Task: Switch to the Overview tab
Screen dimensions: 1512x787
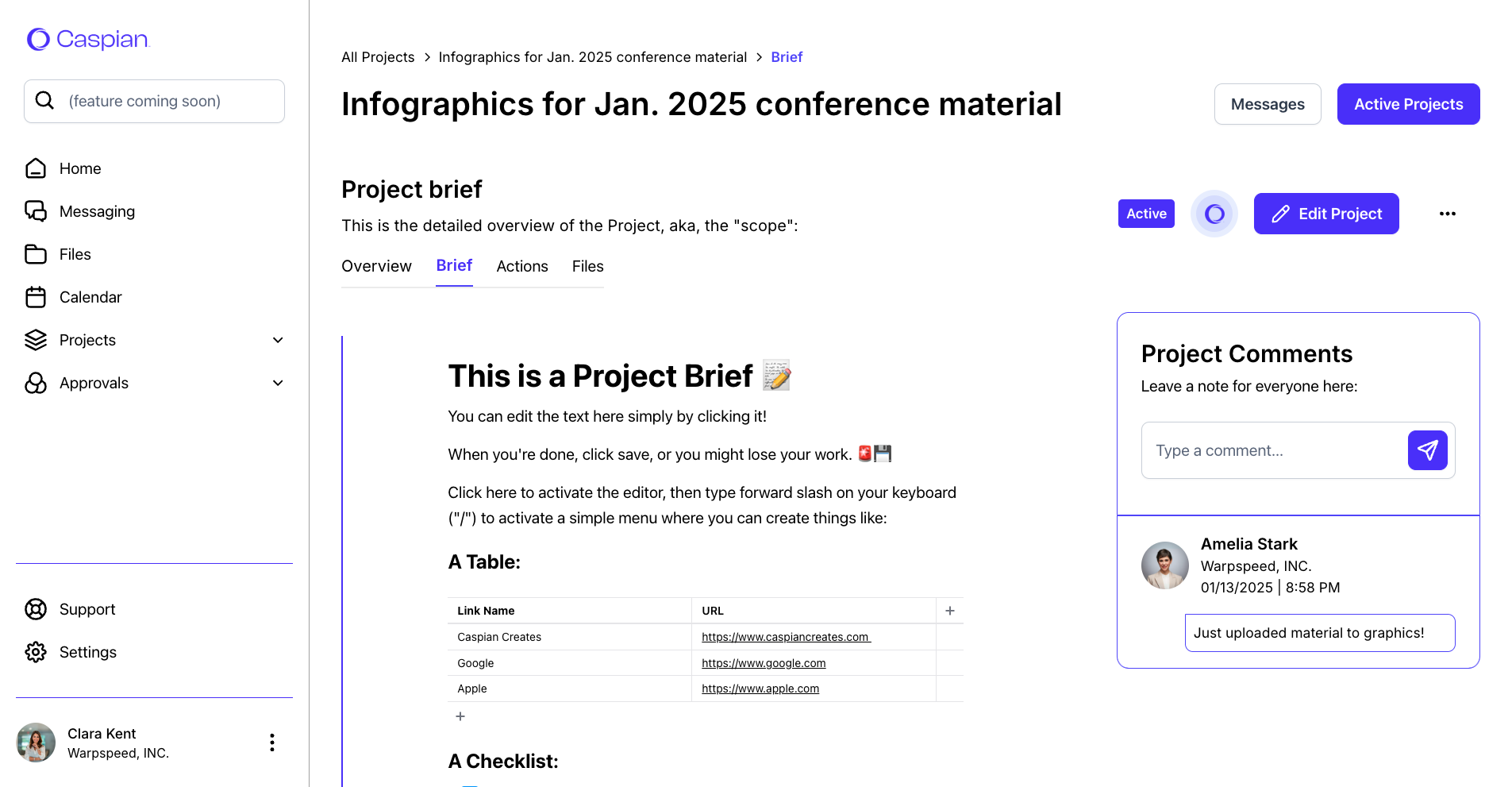Action: tap(376, 266)
